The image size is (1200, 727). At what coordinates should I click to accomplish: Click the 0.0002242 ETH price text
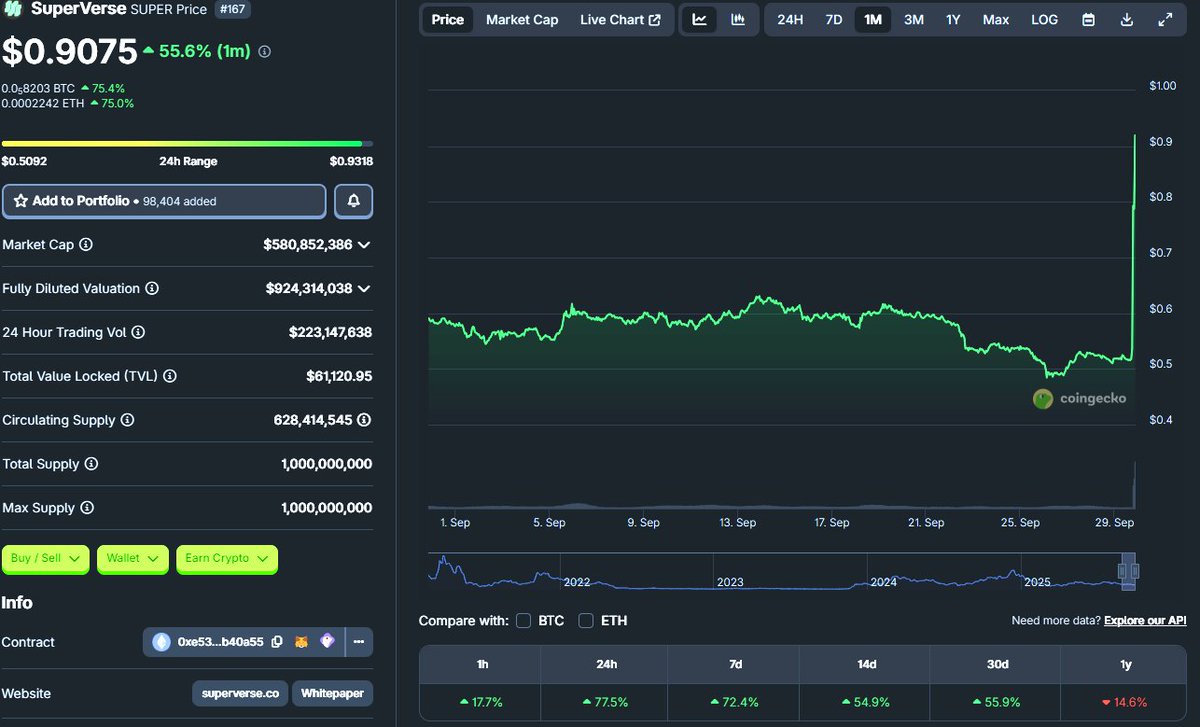[x=43, y=103]
